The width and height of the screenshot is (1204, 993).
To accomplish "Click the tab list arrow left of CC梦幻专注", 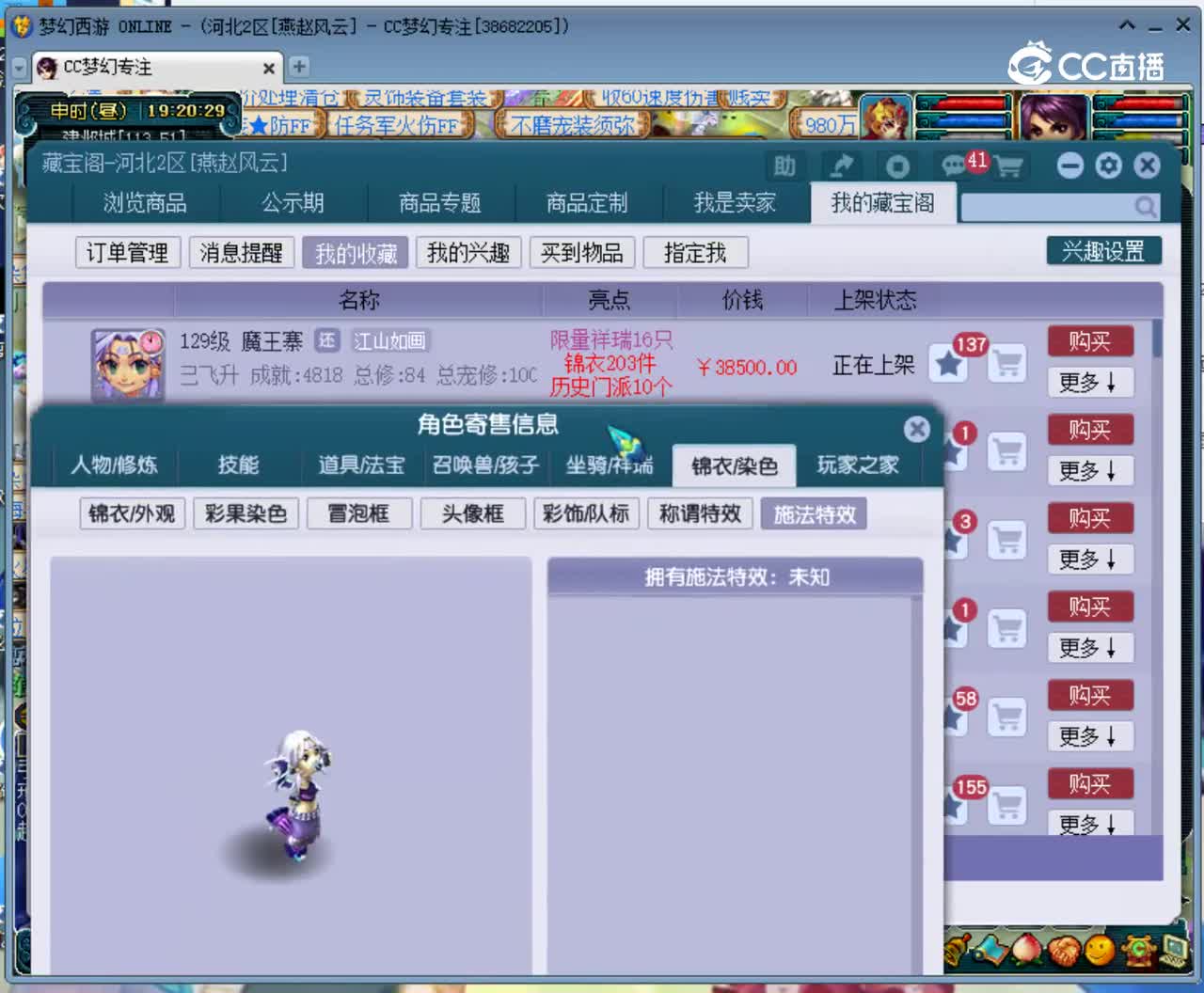I will [x=20, y=68].
